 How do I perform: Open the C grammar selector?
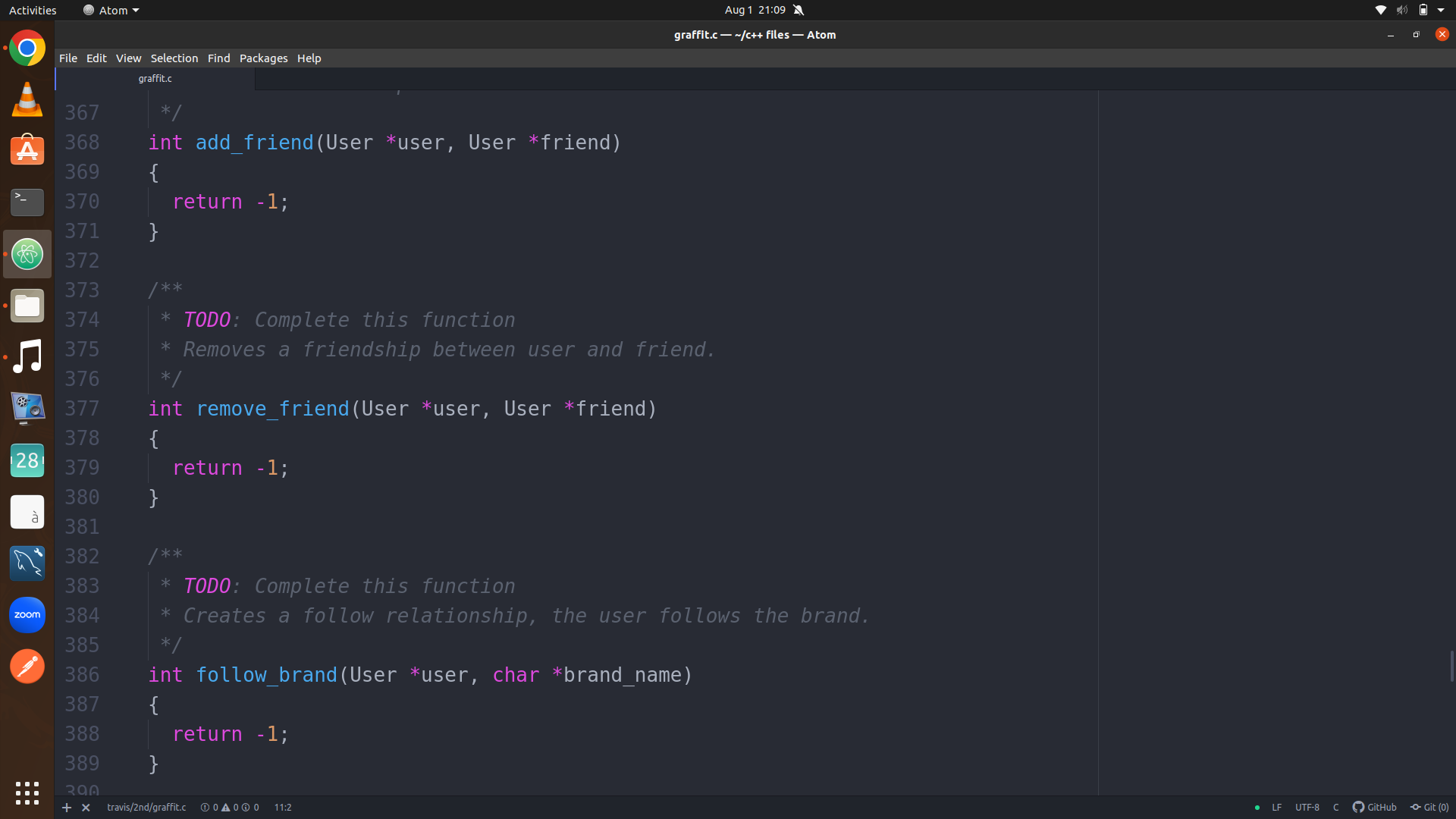[x=1336, y=808]
